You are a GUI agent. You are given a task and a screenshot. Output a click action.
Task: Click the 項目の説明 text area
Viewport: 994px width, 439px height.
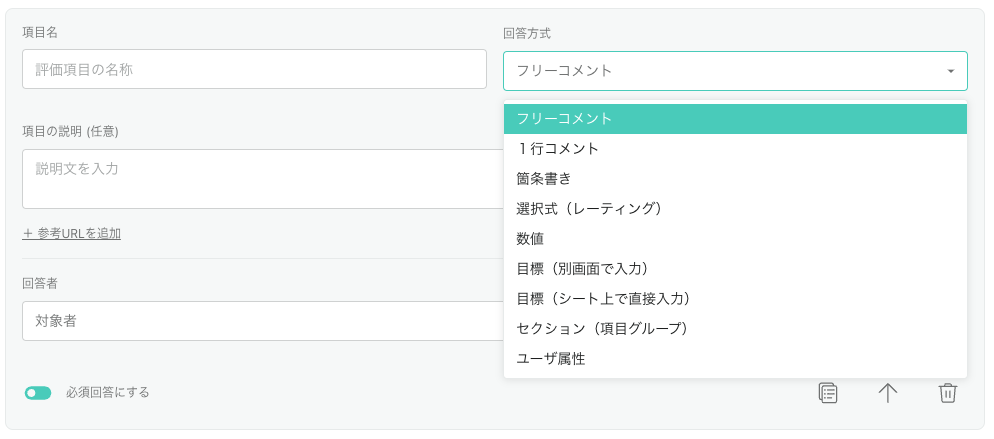tap(262, 179)
